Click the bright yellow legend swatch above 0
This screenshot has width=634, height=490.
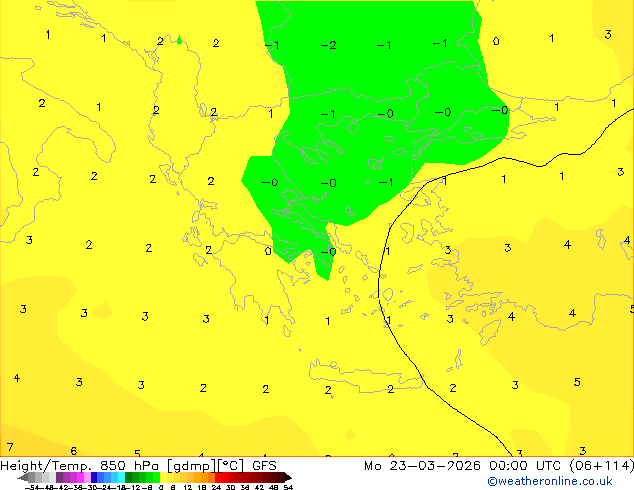(x=163, y=477)
